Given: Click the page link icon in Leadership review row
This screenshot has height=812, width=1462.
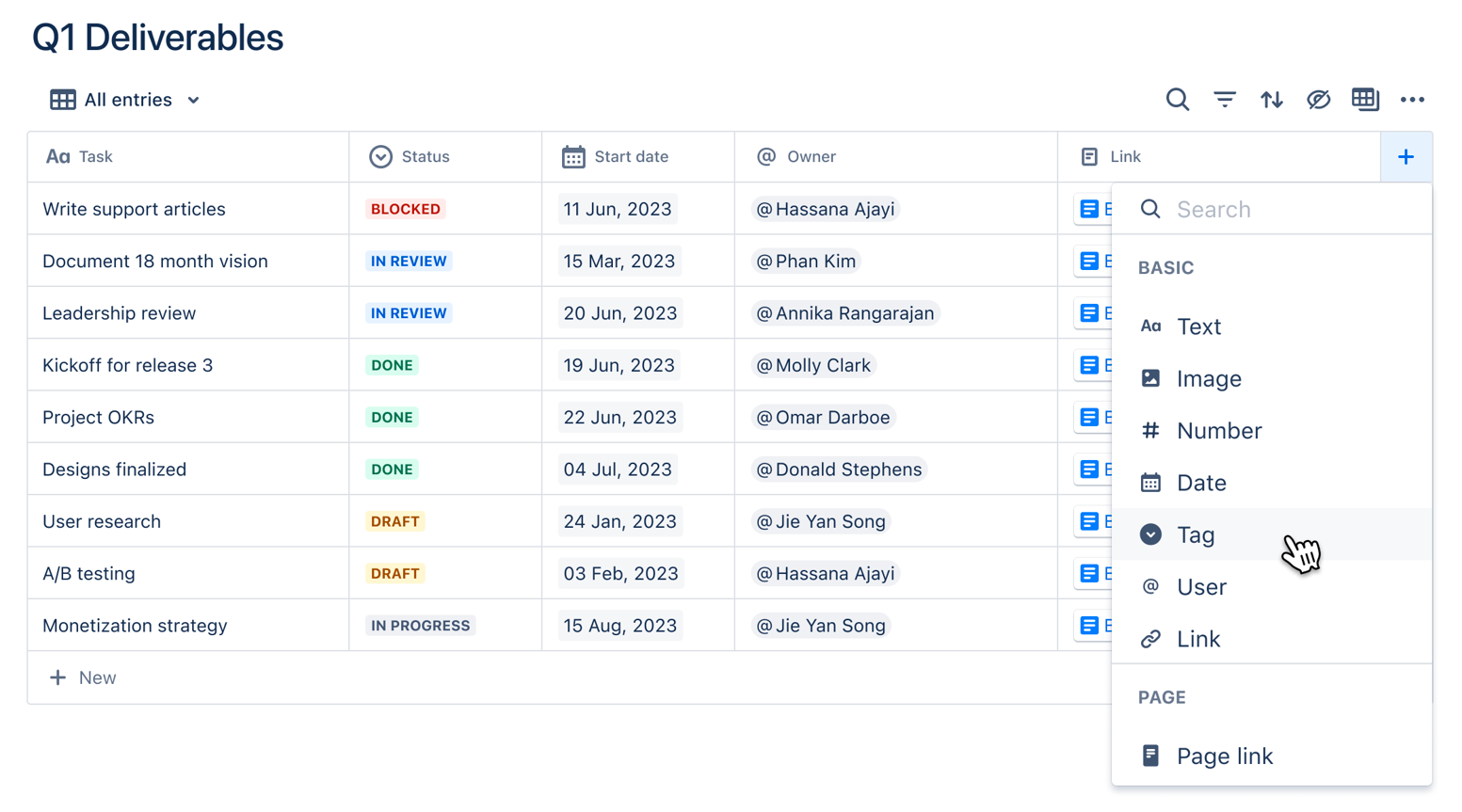Looking at the screenshot, I should [x=1089, y=313].
